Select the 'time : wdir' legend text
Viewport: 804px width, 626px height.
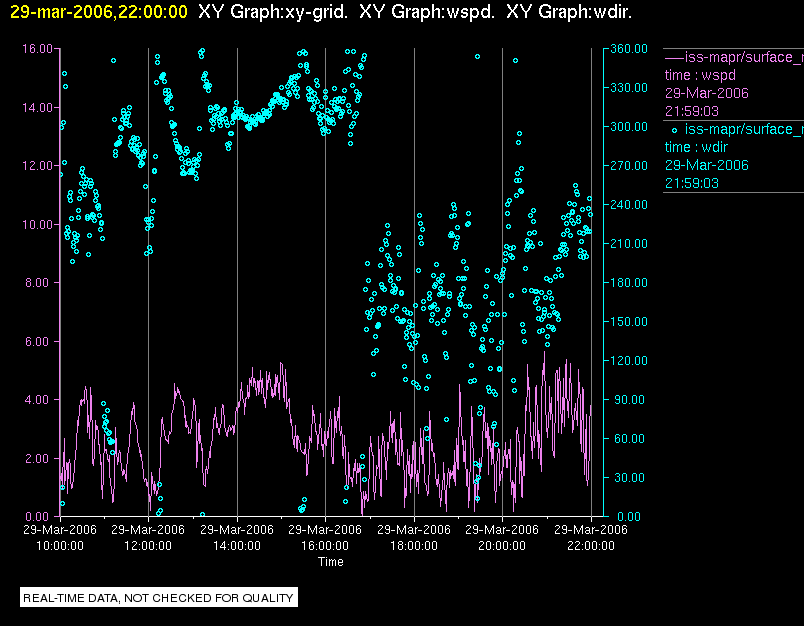coord(697,148)
